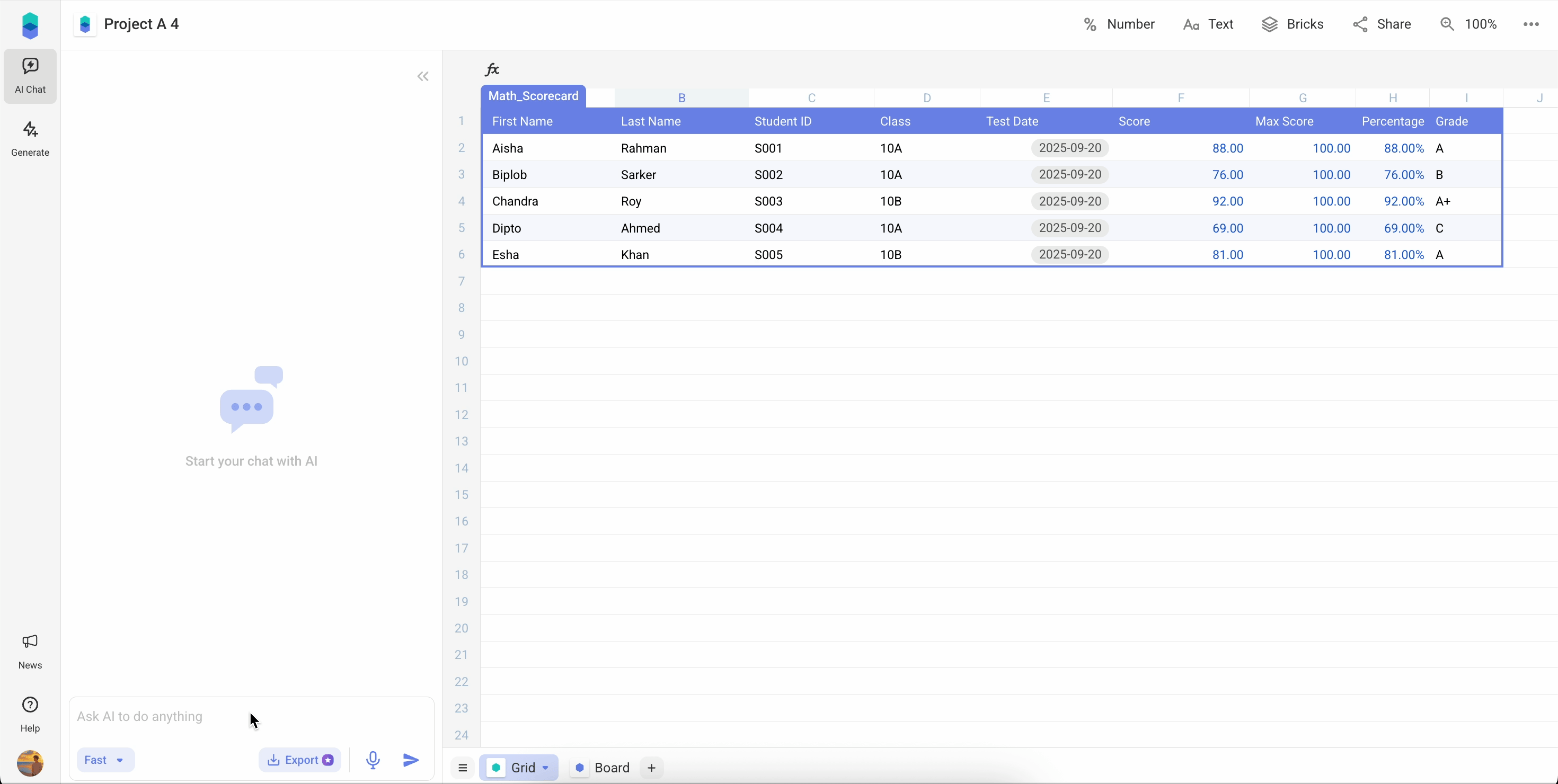Image resolution: width=1558 pixels, height=784 pixels.
Task: Activate the voice input microphone
Action: pos(373,760)
